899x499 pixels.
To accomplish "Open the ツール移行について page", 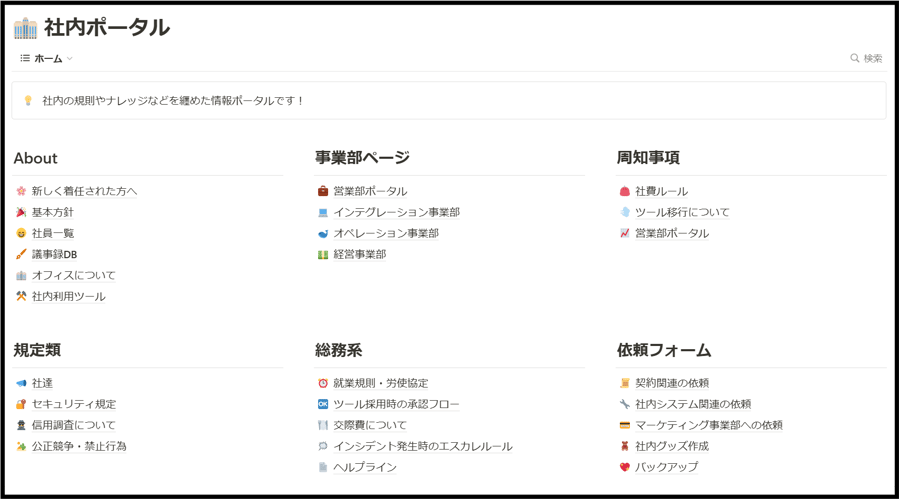I will [682, 212].
